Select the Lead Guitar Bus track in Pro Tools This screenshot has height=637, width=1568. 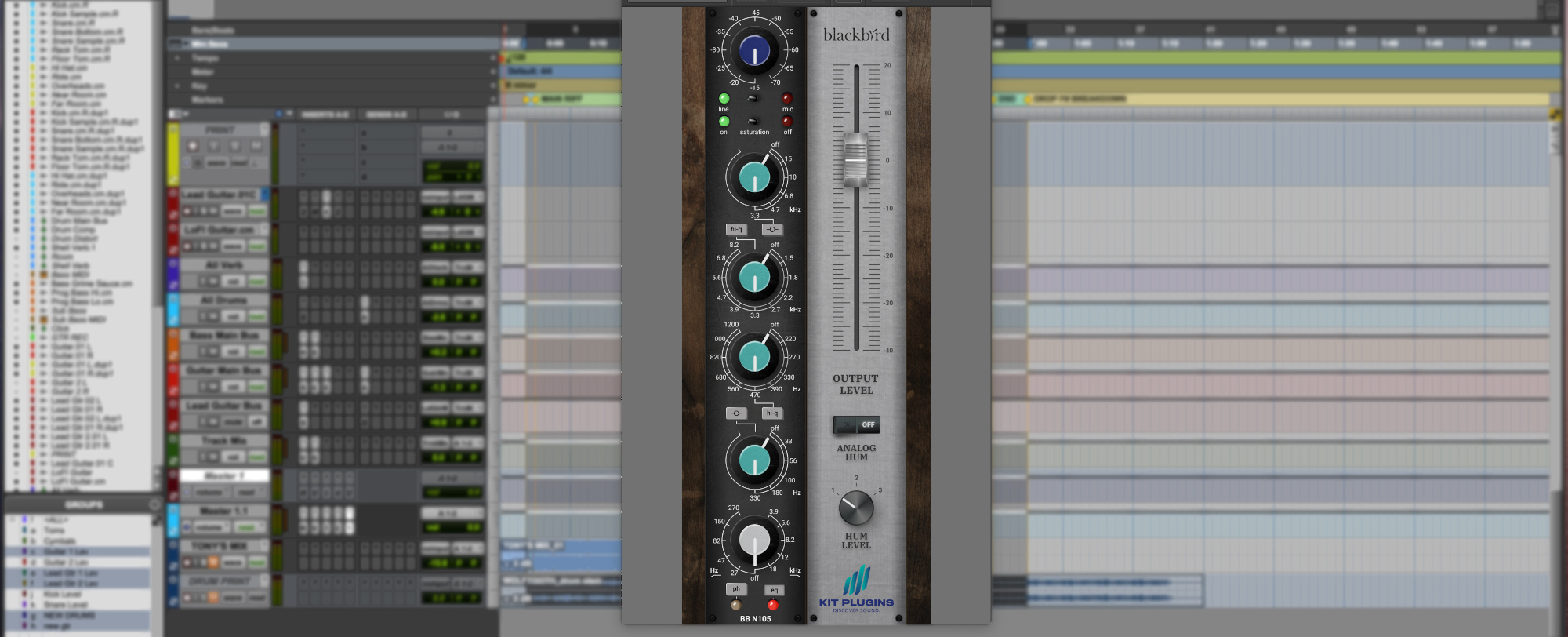(x=224, y=406)
